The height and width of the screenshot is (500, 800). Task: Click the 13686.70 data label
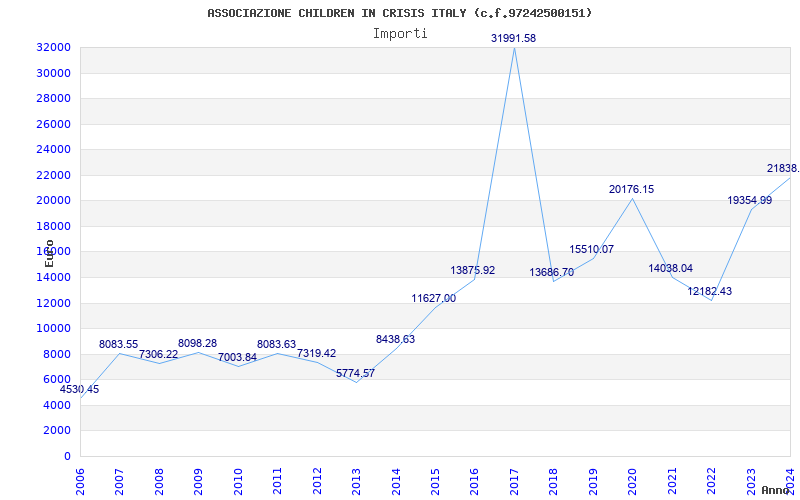tap(552, 272)
